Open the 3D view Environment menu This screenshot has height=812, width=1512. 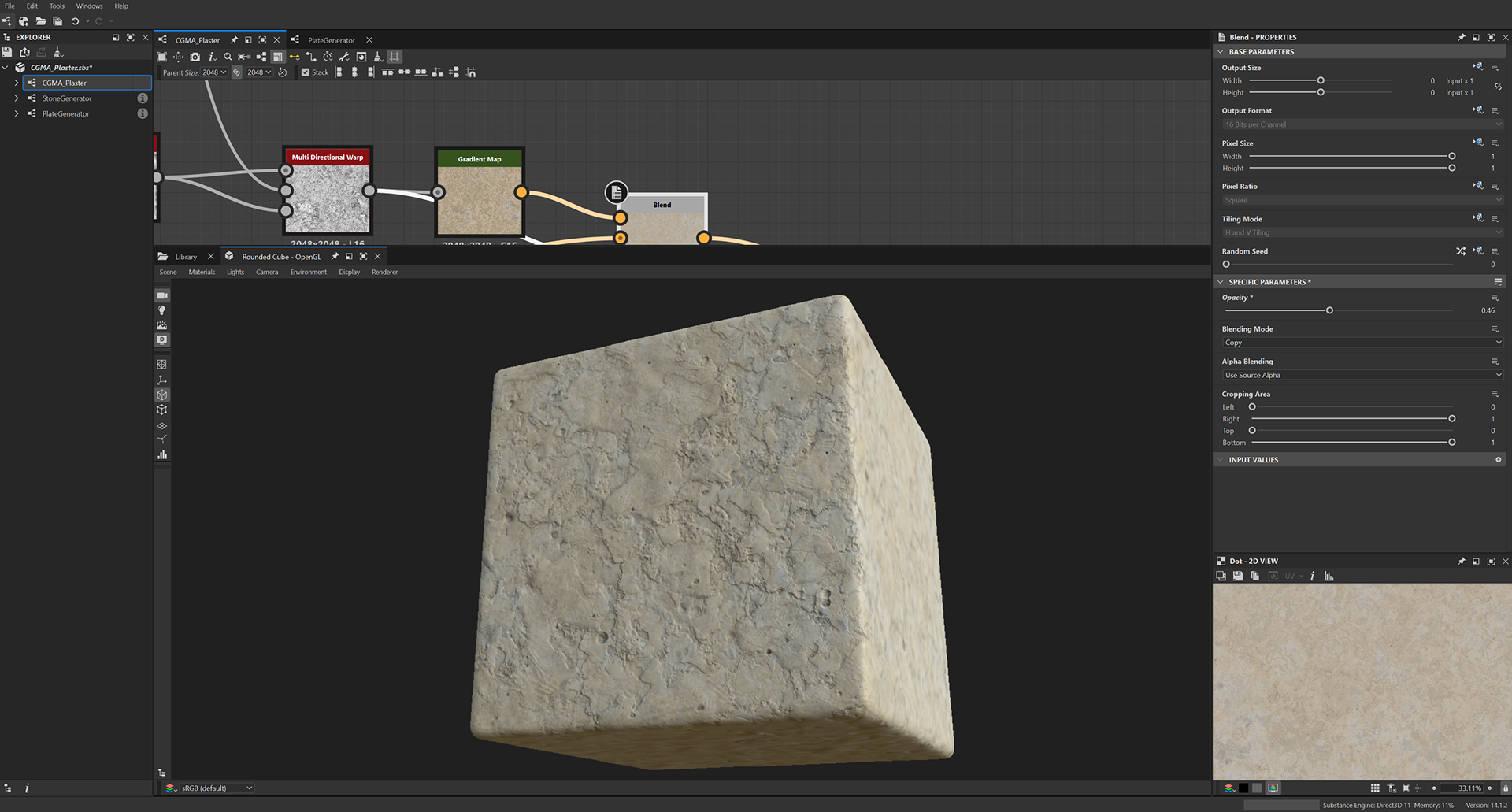coord(308,272)
